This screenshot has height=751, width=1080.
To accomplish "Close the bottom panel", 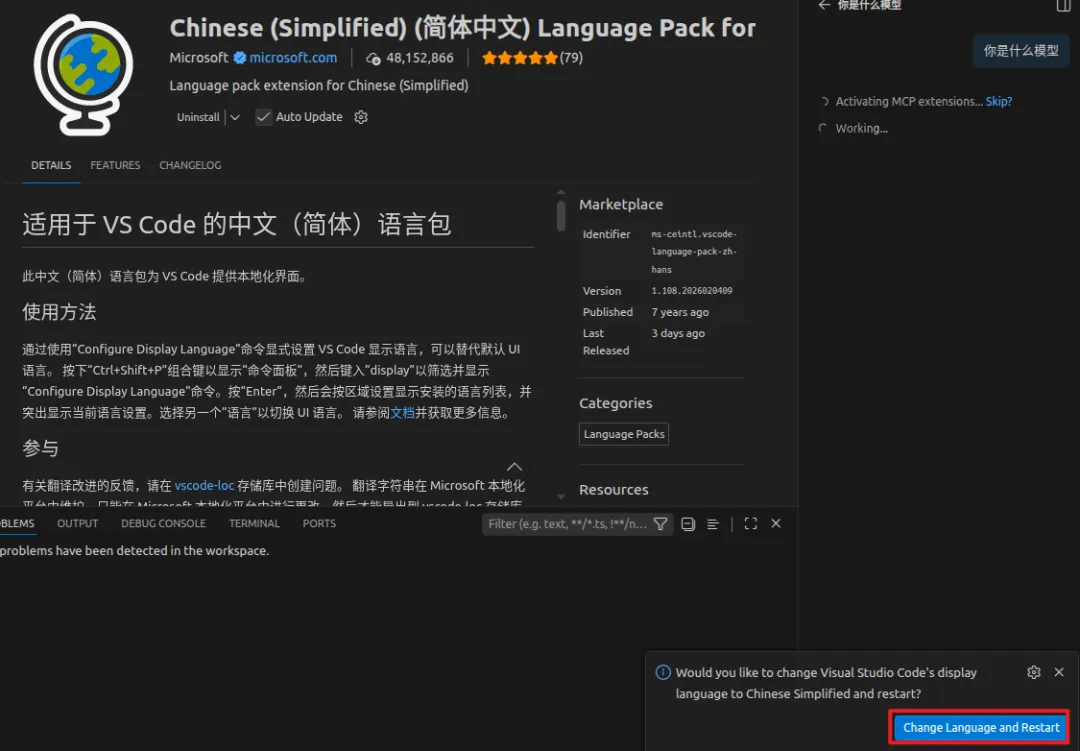I will pyautogui.click(x=776, y=524).
